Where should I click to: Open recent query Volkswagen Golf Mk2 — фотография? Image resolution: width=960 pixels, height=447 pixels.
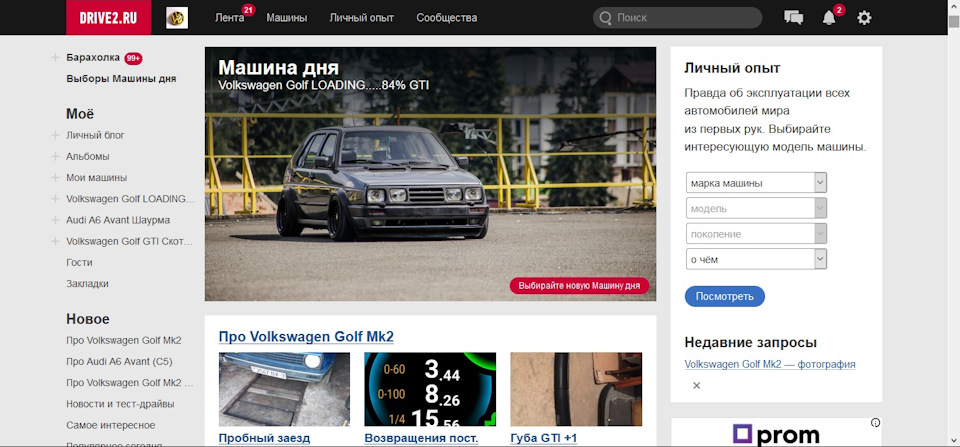770,364
